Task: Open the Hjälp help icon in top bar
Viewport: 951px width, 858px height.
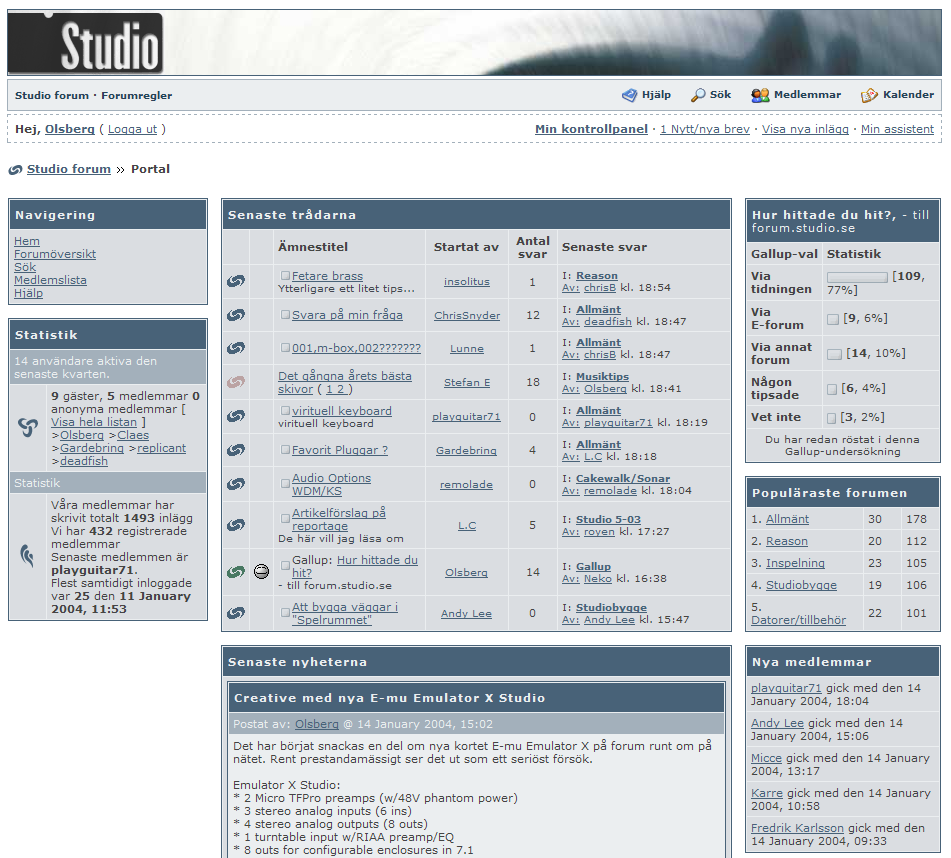Action: pyautogui.click(x=629, y=95)
